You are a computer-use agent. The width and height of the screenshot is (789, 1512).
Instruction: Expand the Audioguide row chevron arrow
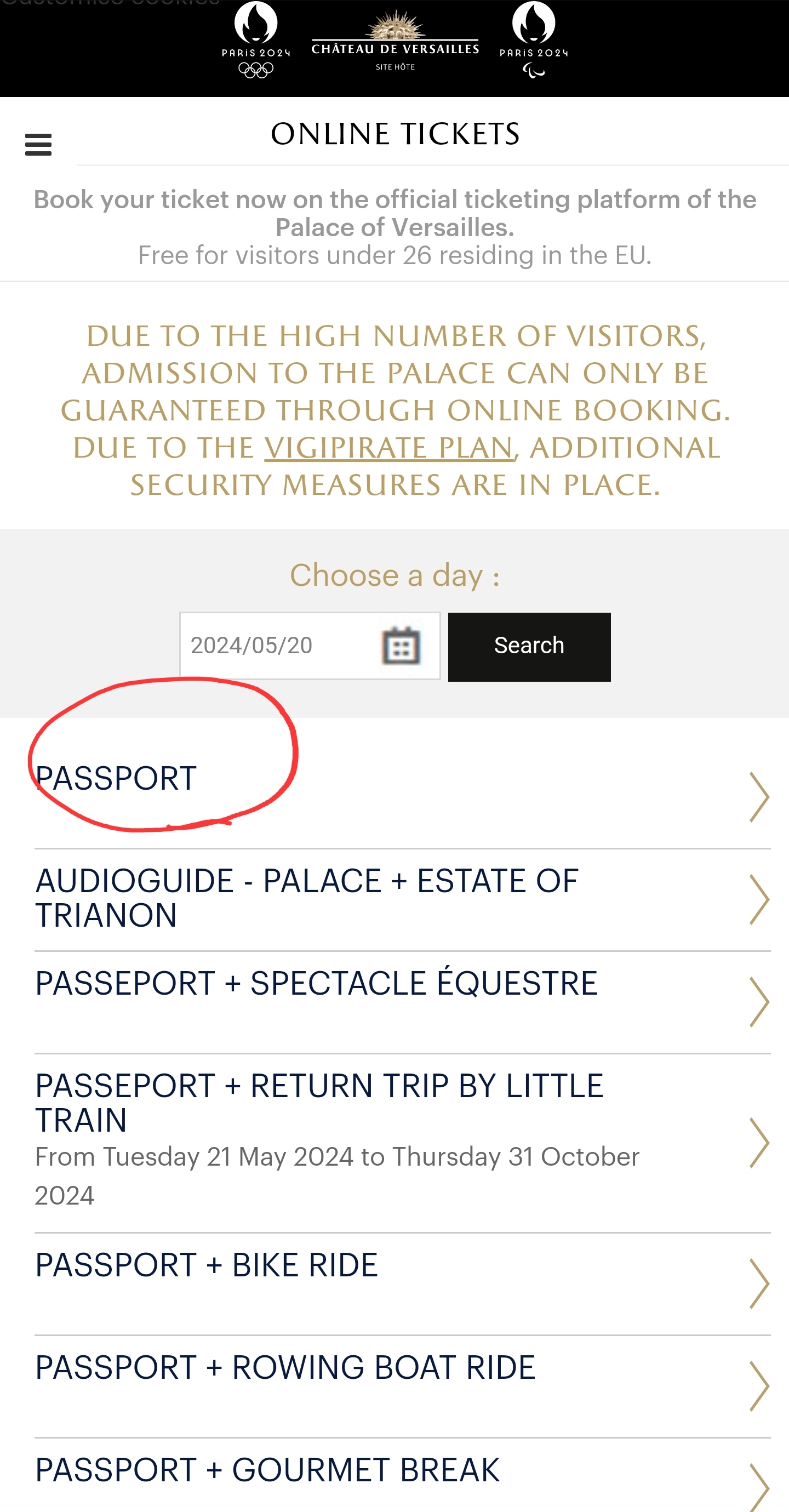click(x=759, y=899)
